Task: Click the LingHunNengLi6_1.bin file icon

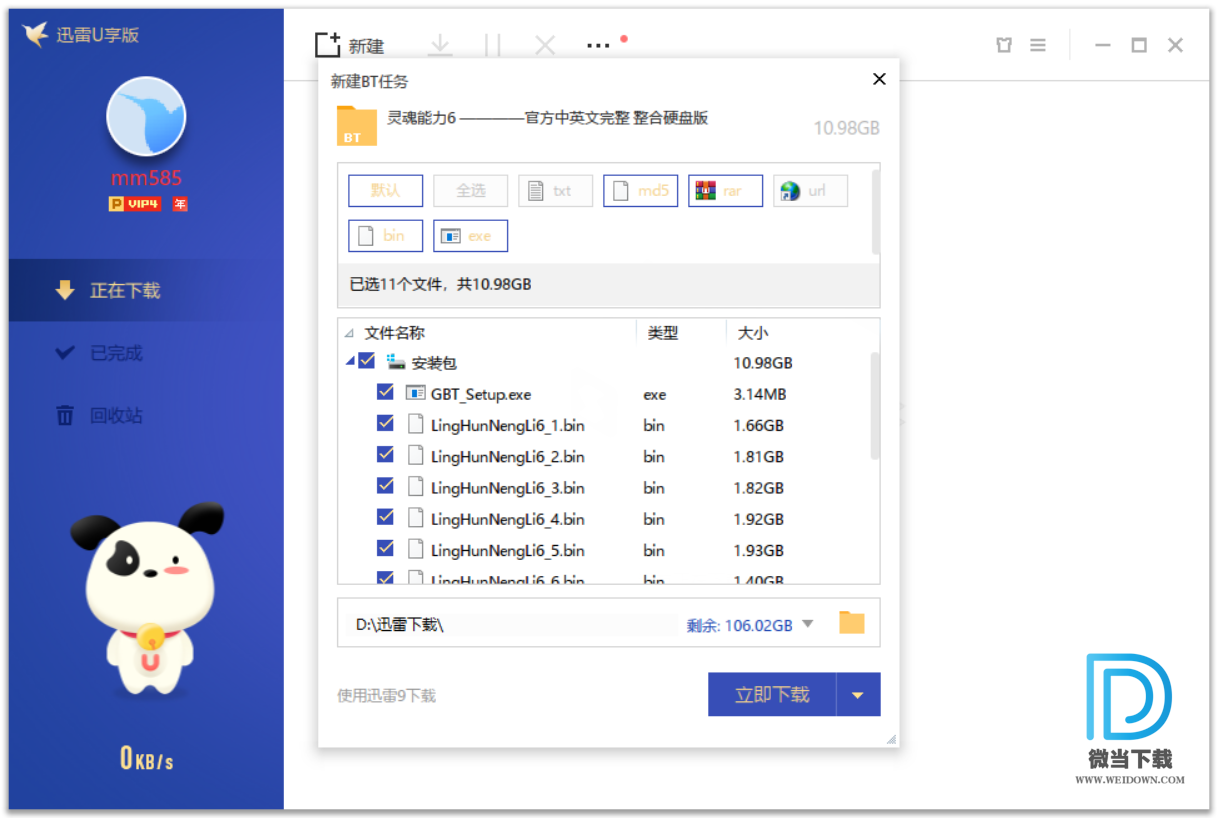Action: click(416, 424)
